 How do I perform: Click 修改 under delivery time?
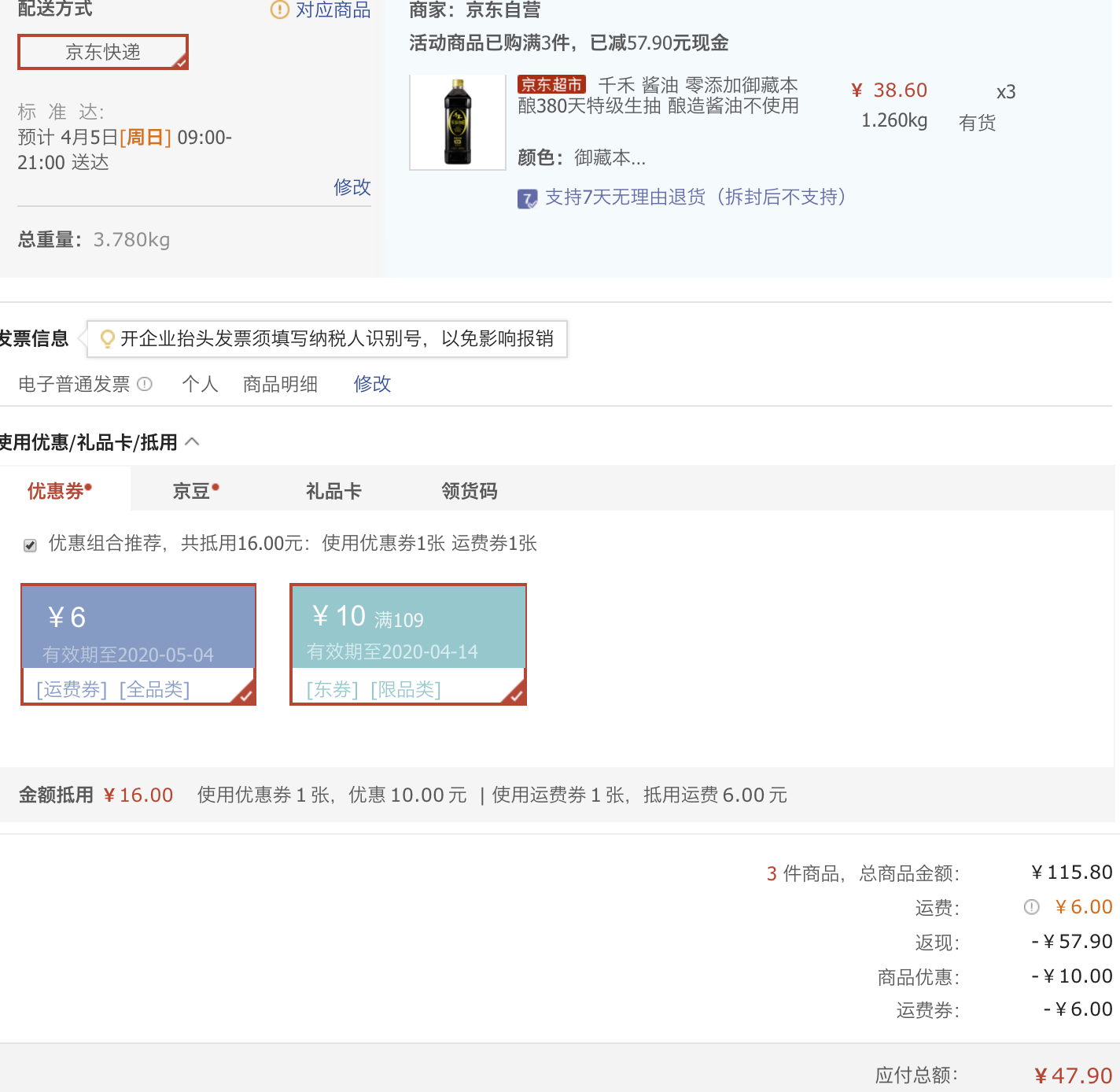click(352, 186)
